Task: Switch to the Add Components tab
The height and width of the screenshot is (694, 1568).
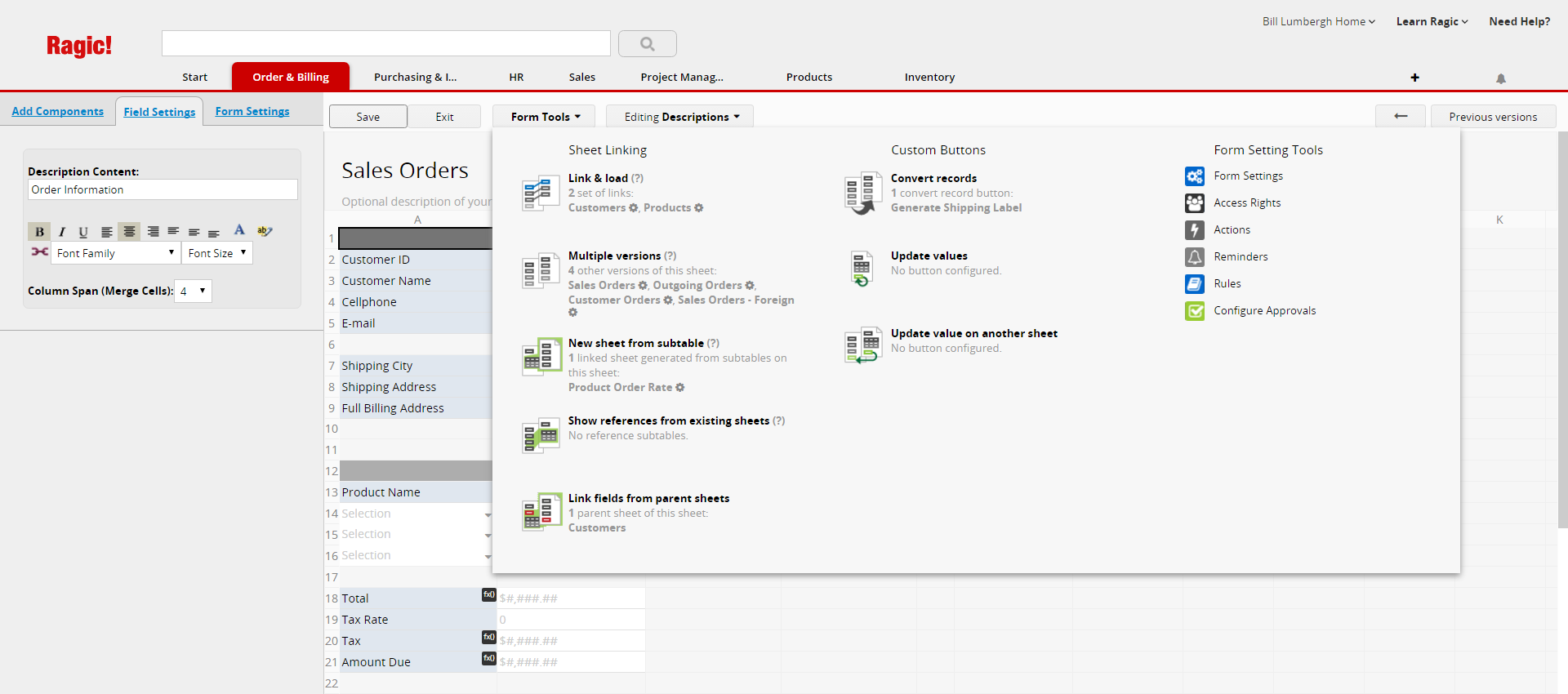Action: coord(58,111)
